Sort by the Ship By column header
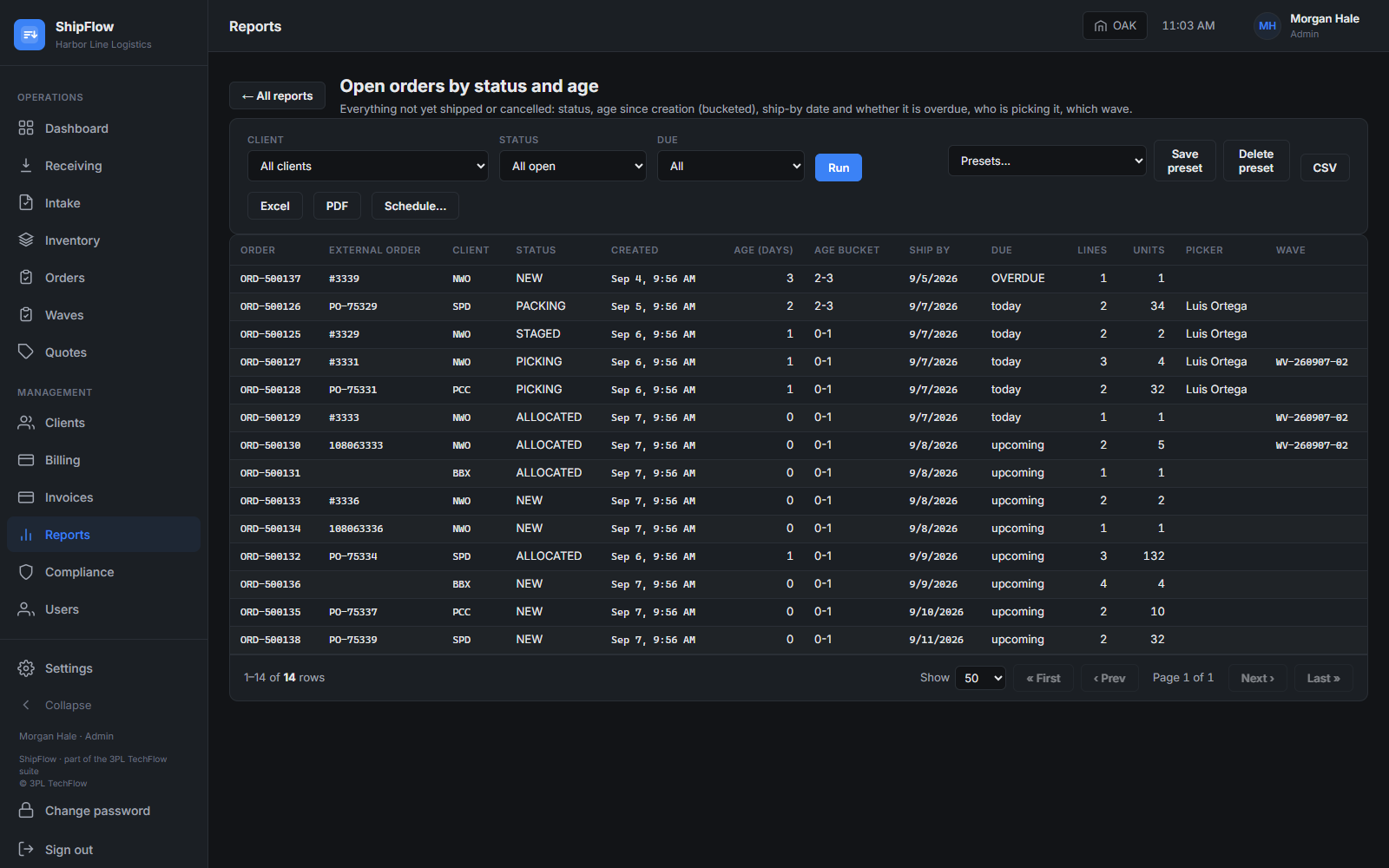The height and width of the screenshot is (868, 1389). pos(929,250)
